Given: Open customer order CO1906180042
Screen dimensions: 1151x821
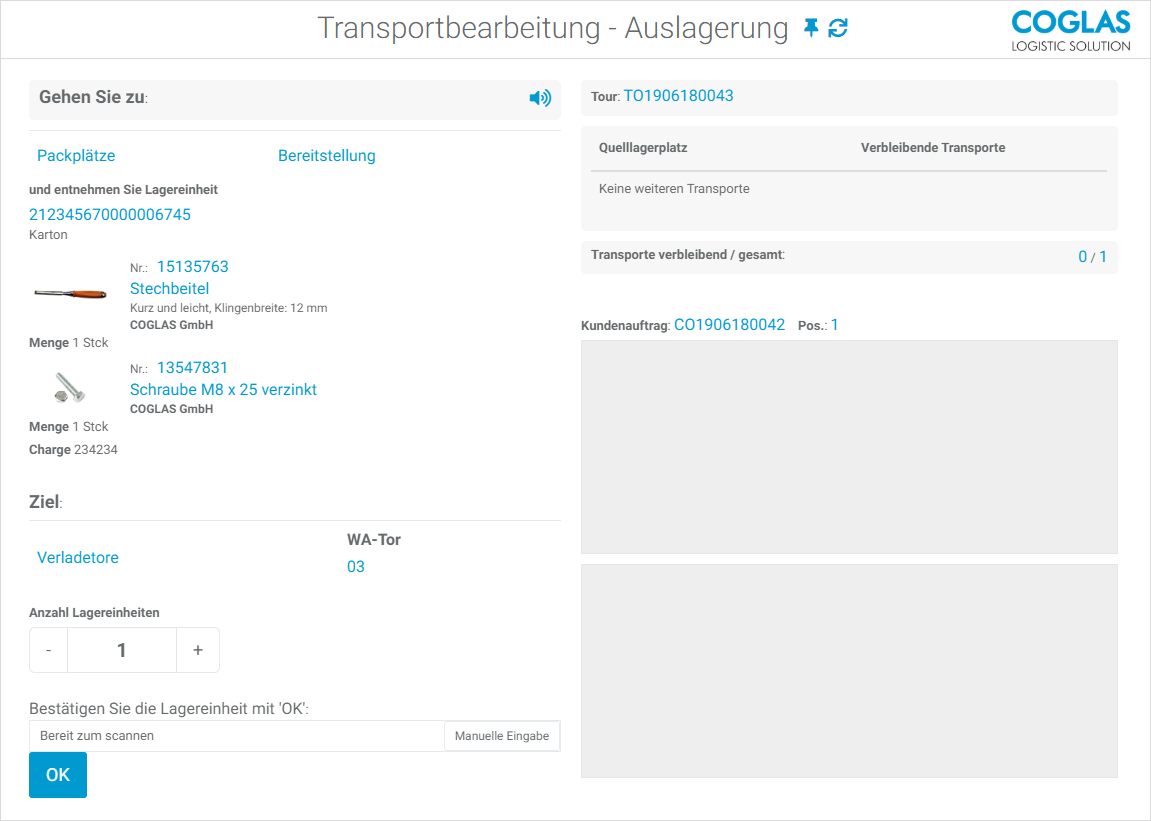Looking at the screenshot, I should [730, 325].
